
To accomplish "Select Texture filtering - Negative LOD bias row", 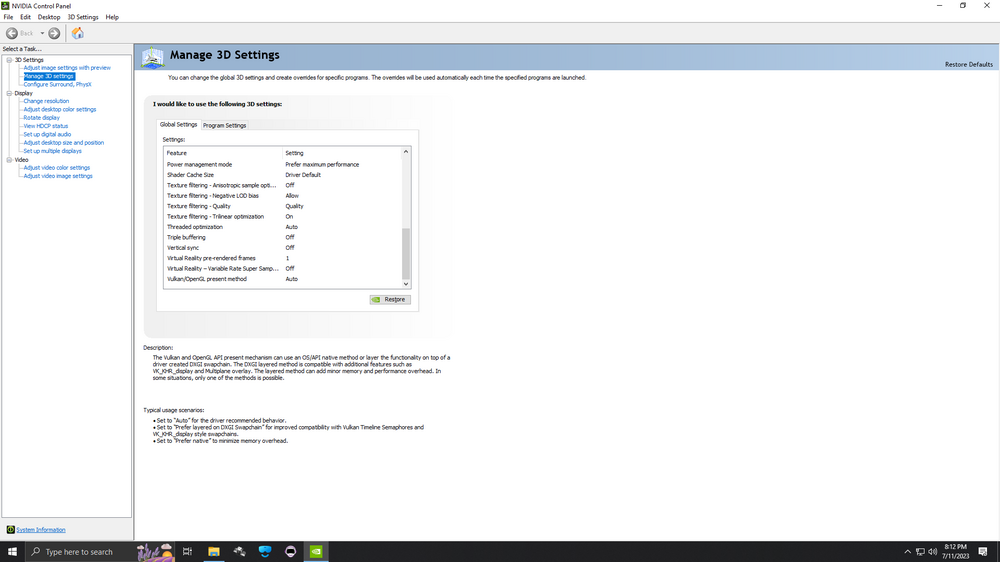I will (283, 196).
